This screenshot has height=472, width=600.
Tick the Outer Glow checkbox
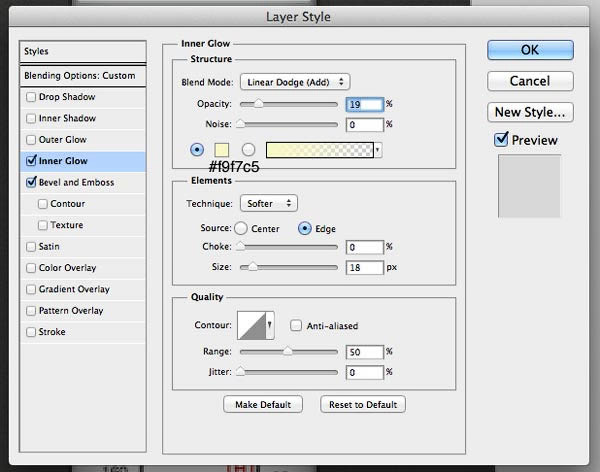pyautogui.click(x=31, y=140)
